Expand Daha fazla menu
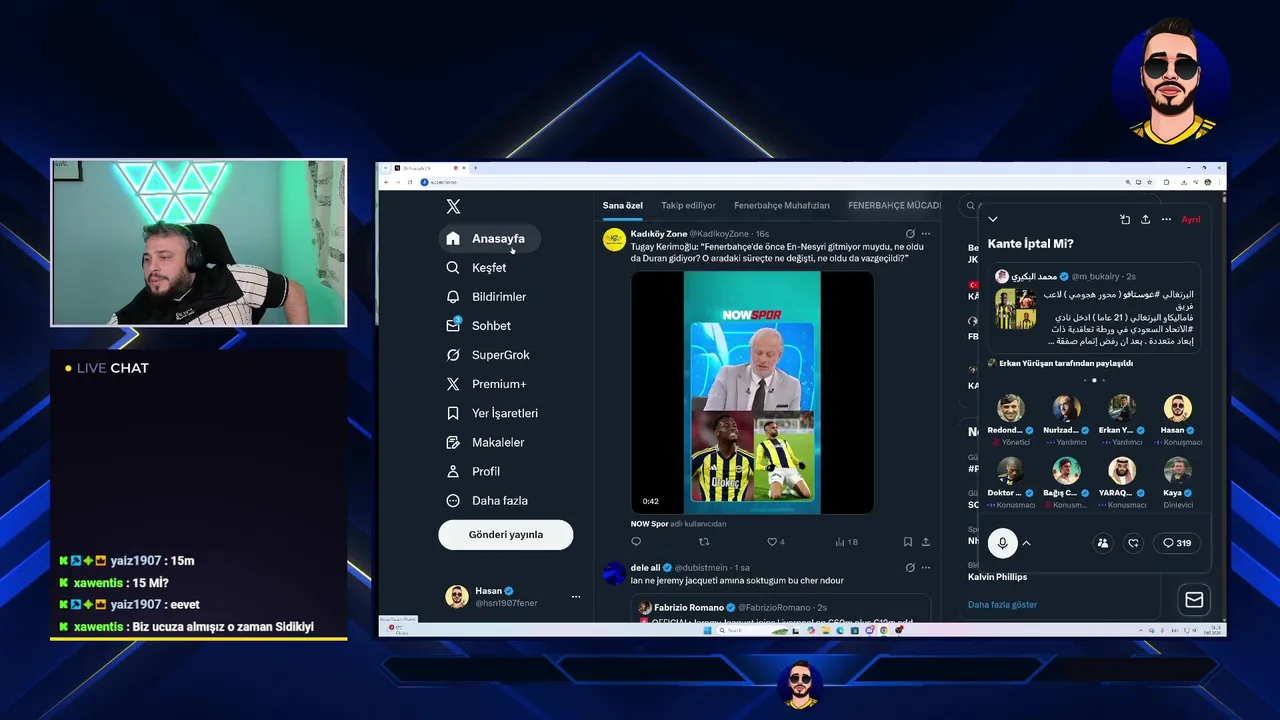This screenshot has width=1280, height=720. 487,500
